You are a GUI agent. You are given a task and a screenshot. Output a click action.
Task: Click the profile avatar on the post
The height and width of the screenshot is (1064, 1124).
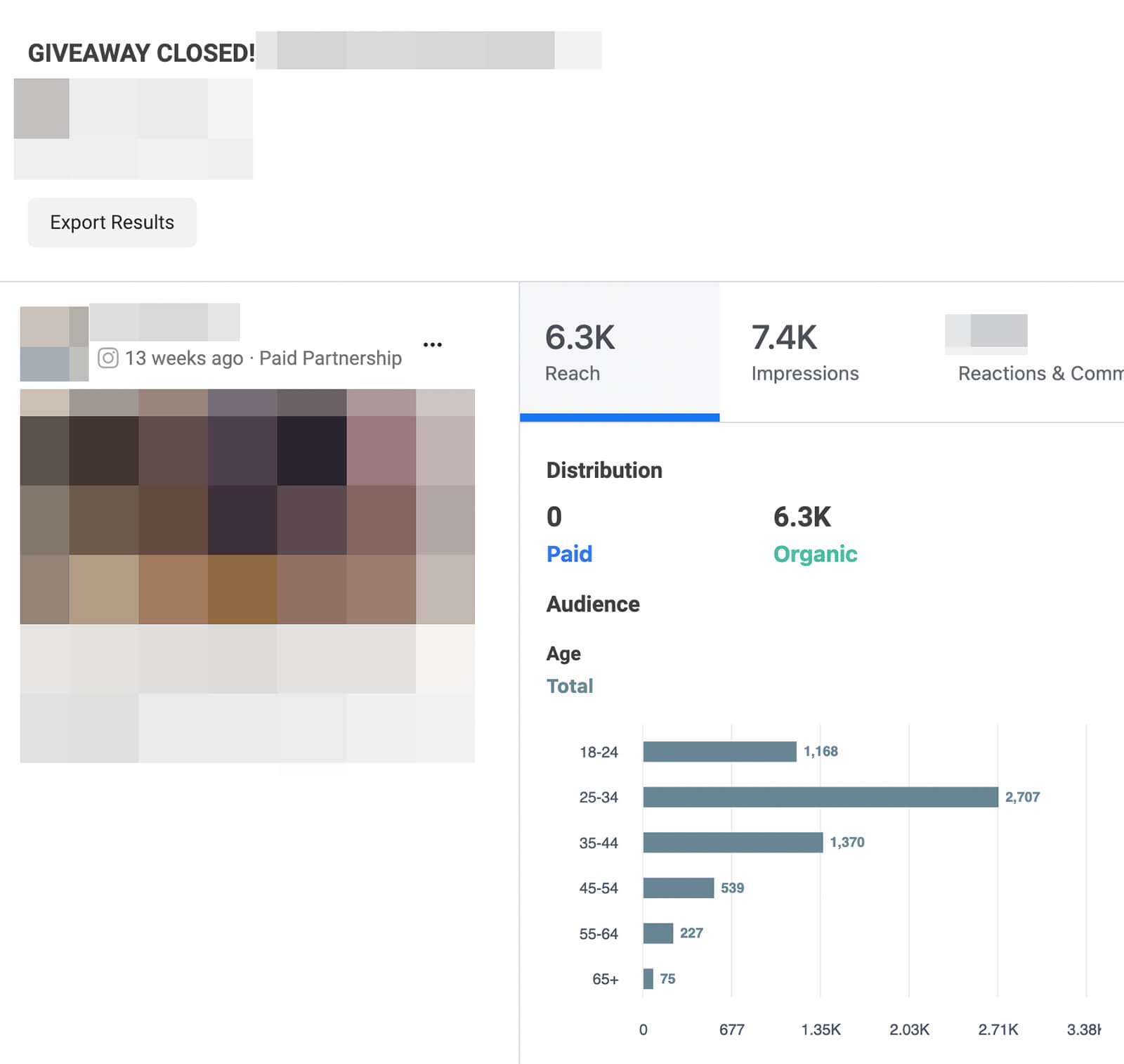(x=54, y=344)
